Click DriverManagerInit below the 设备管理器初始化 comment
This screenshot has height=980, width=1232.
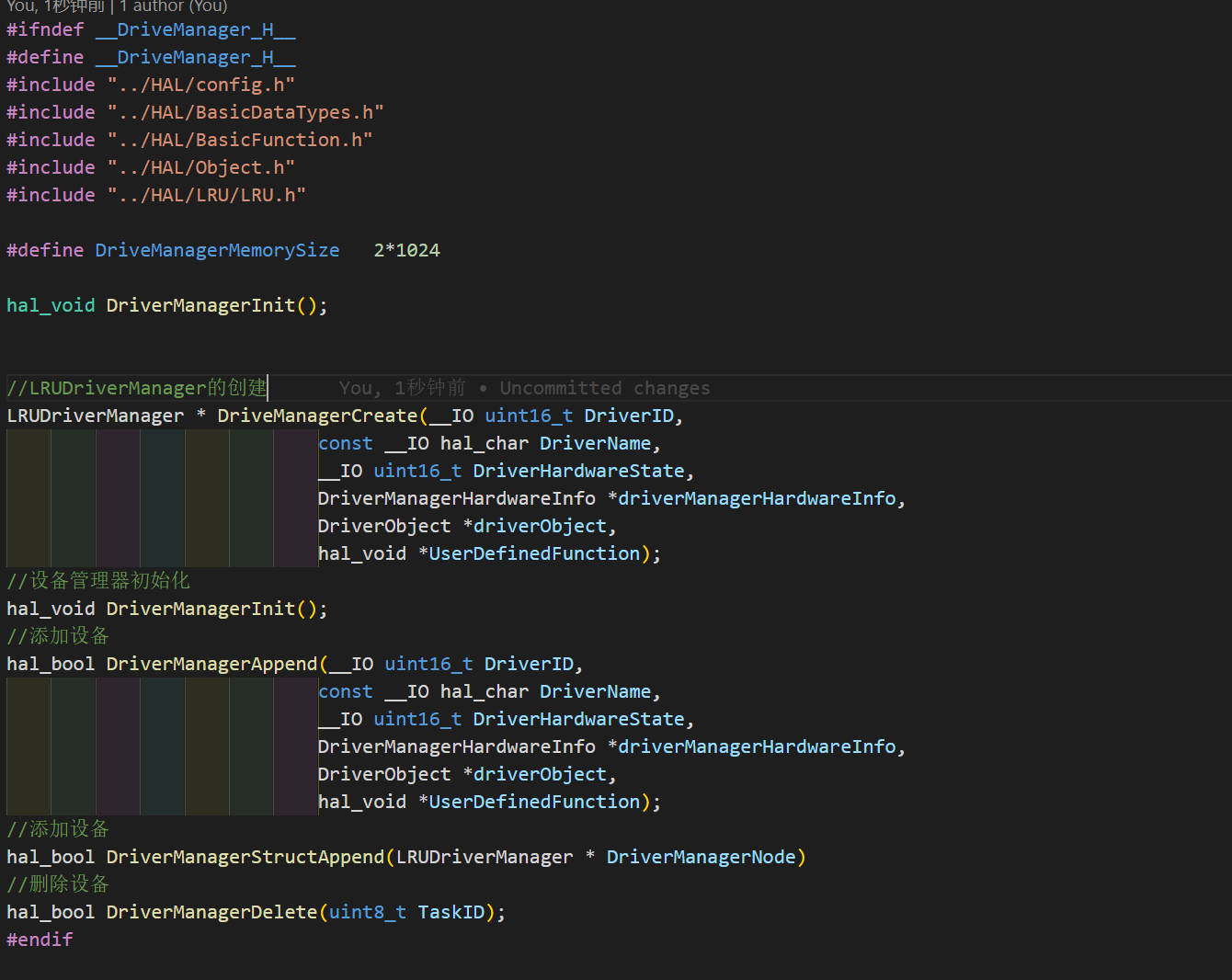coord(200,609)
